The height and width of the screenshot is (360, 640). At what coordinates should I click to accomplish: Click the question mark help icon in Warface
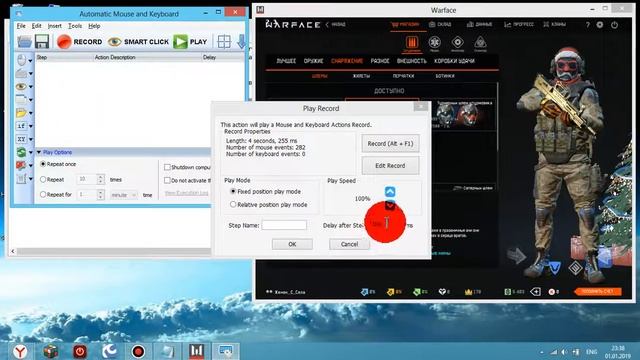point(587,25)
